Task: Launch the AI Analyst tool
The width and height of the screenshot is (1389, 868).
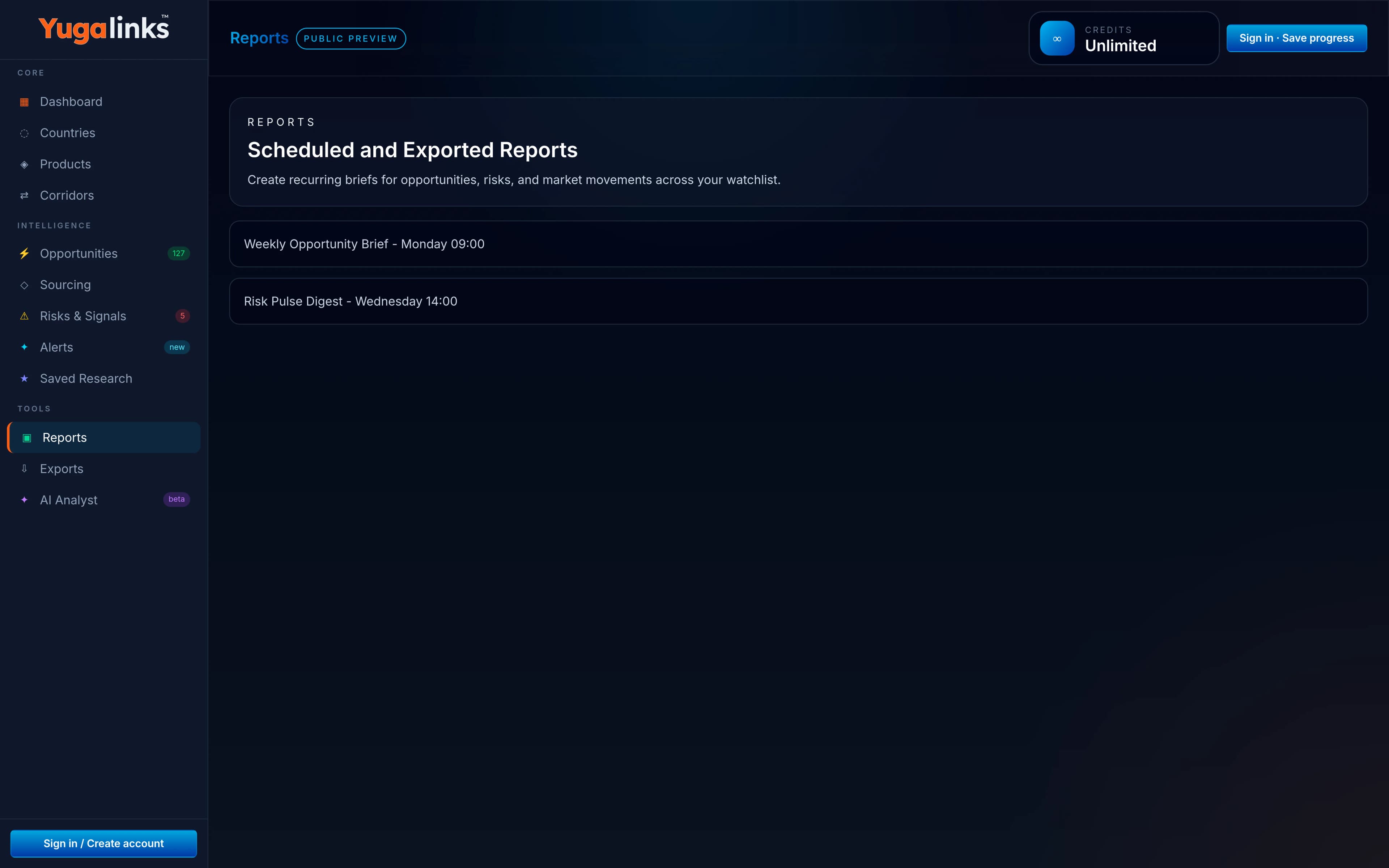Action: (104, 500)
